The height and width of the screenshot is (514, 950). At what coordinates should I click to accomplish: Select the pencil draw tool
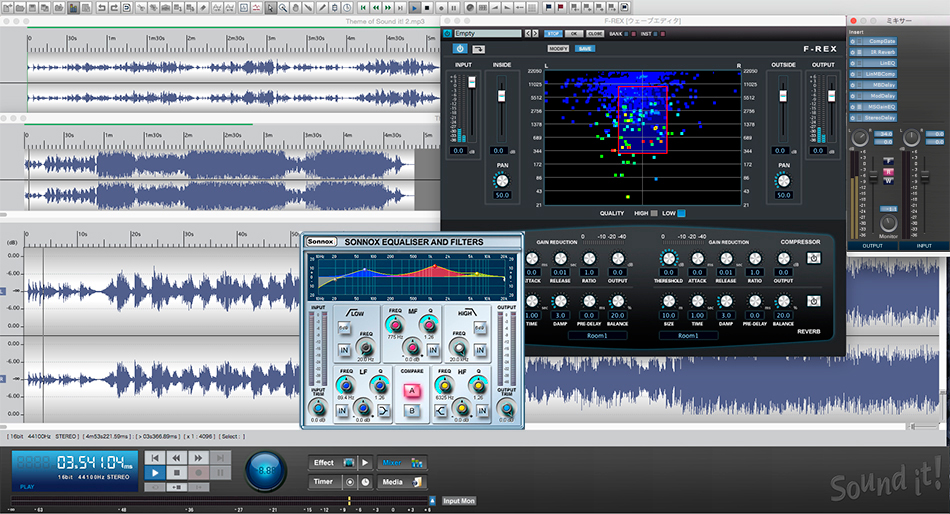(322, 8)
